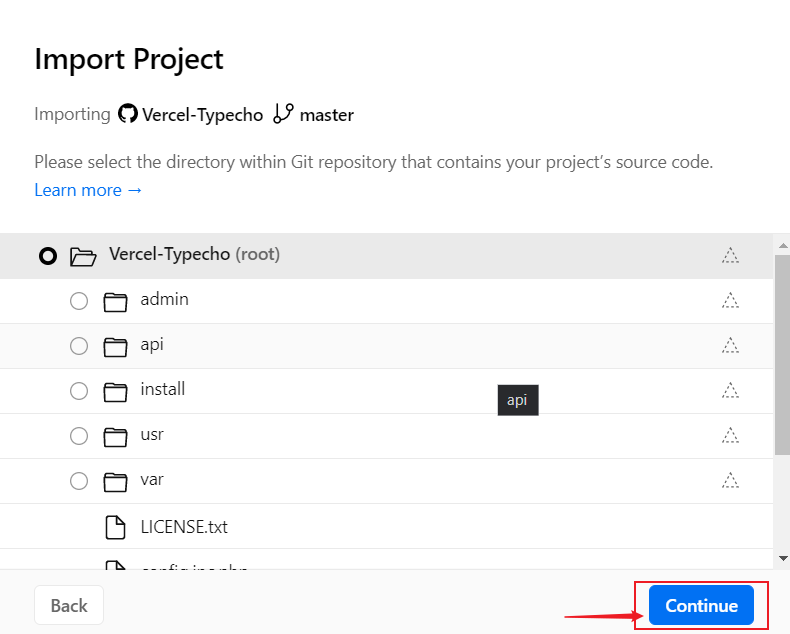The height and width of the screenshot is (634, 790).
Task: Click the admin folder icon
Action: (x=116, y=301)
